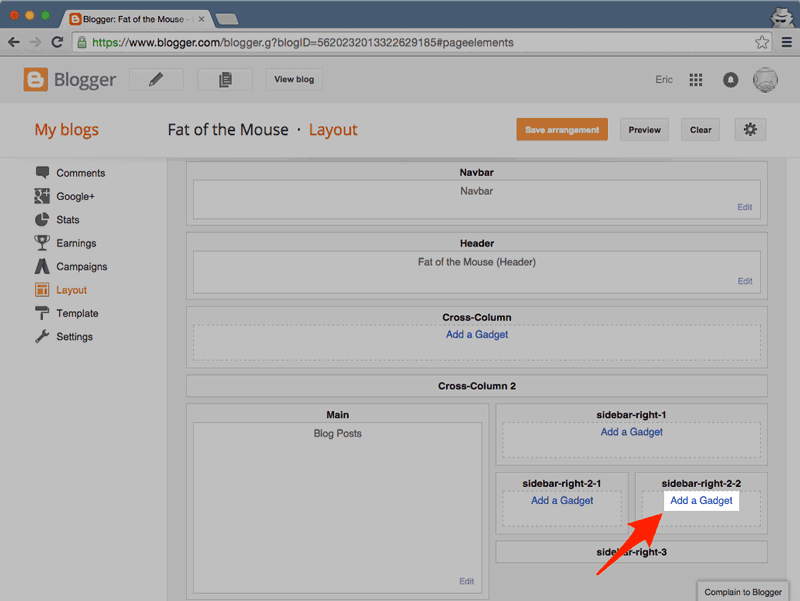Click the Eric account name
This screenshot has height=601, width=800.
point(664,80)
